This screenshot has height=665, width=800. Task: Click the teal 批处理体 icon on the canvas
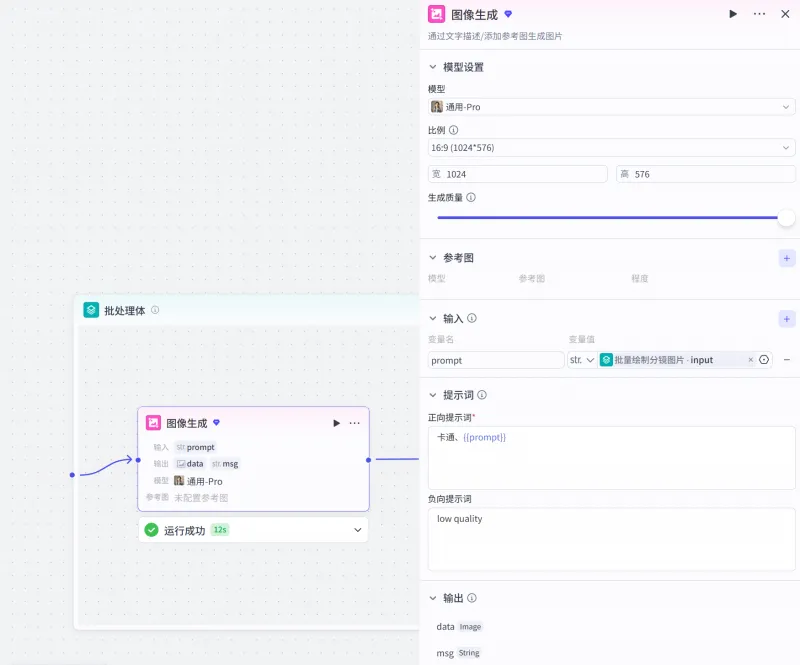coord(90,310)
